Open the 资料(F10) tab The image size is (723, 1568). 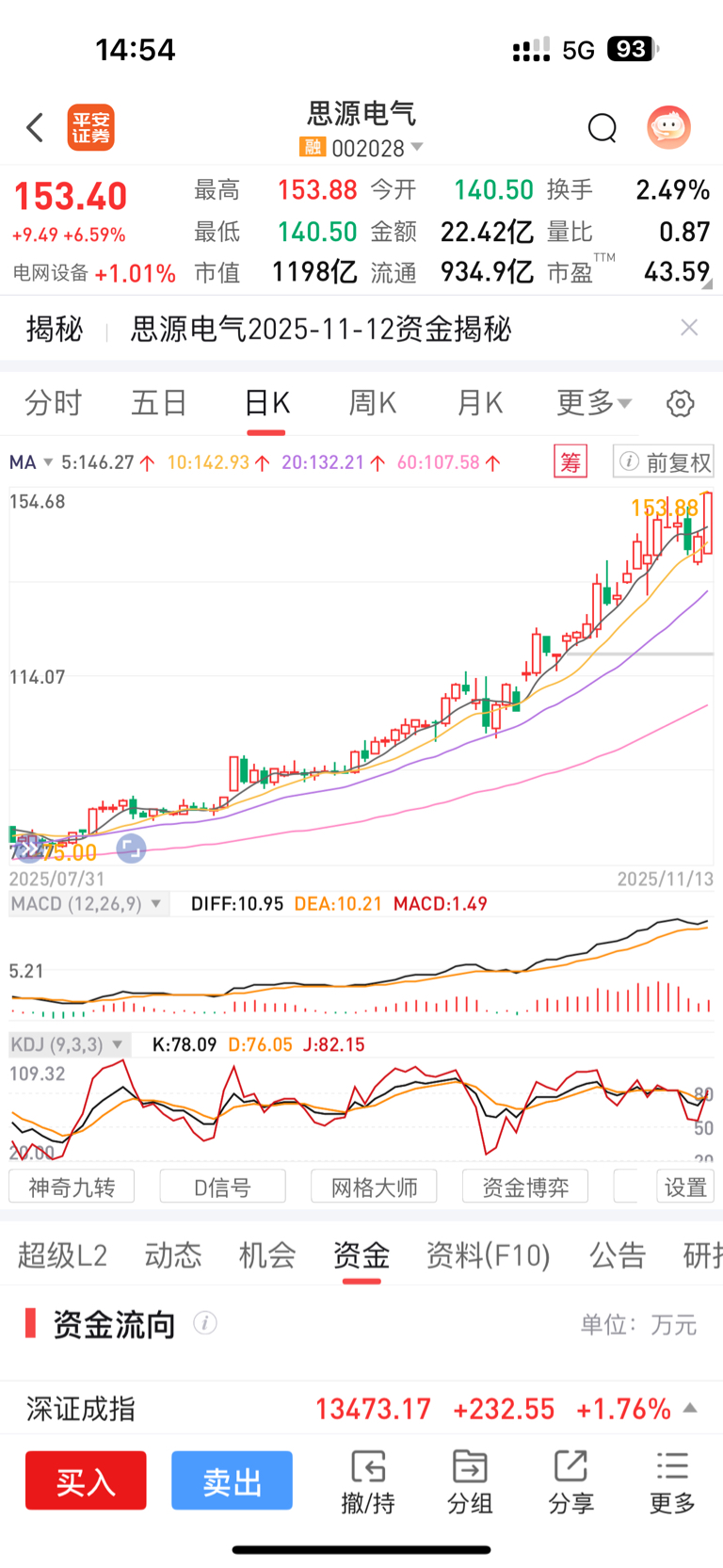click(488, 1255)
